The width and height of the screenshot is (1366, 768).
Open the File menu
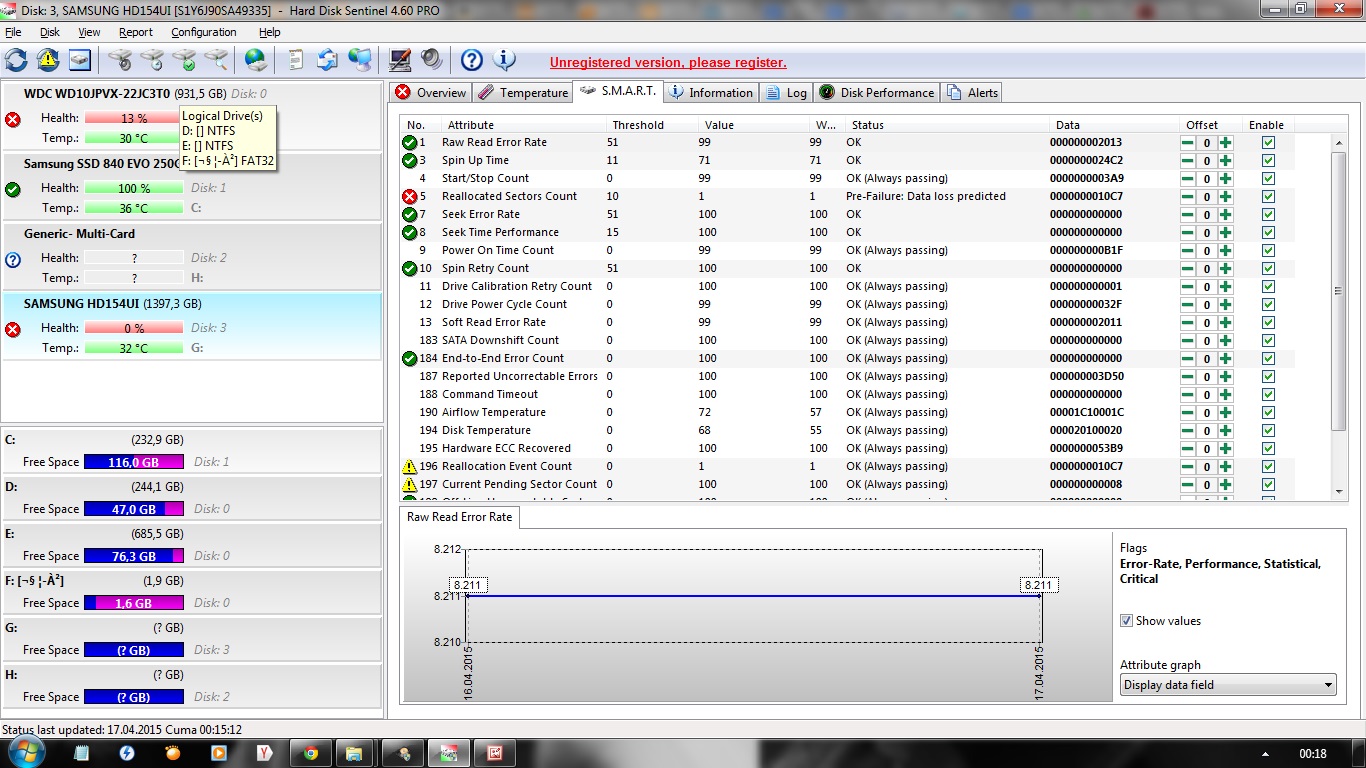tap(13, 32)
